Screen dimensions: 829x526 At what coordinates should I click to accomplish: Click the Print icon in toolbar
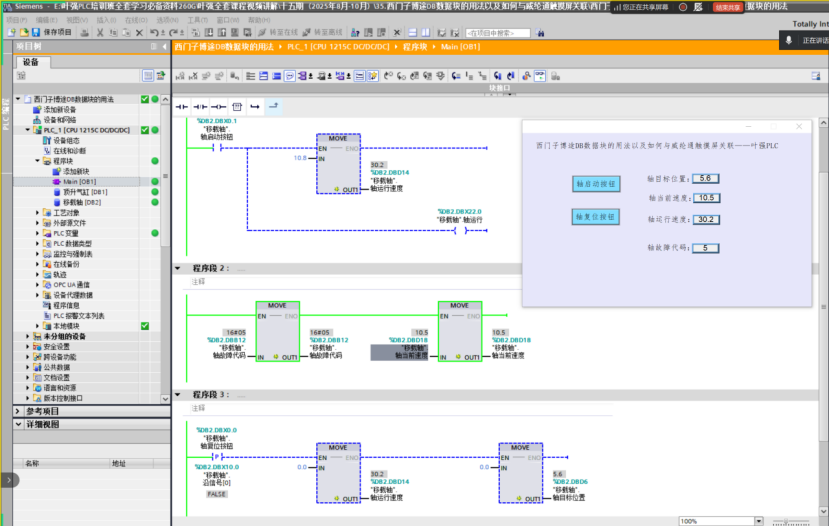click(x=85, y=33)
